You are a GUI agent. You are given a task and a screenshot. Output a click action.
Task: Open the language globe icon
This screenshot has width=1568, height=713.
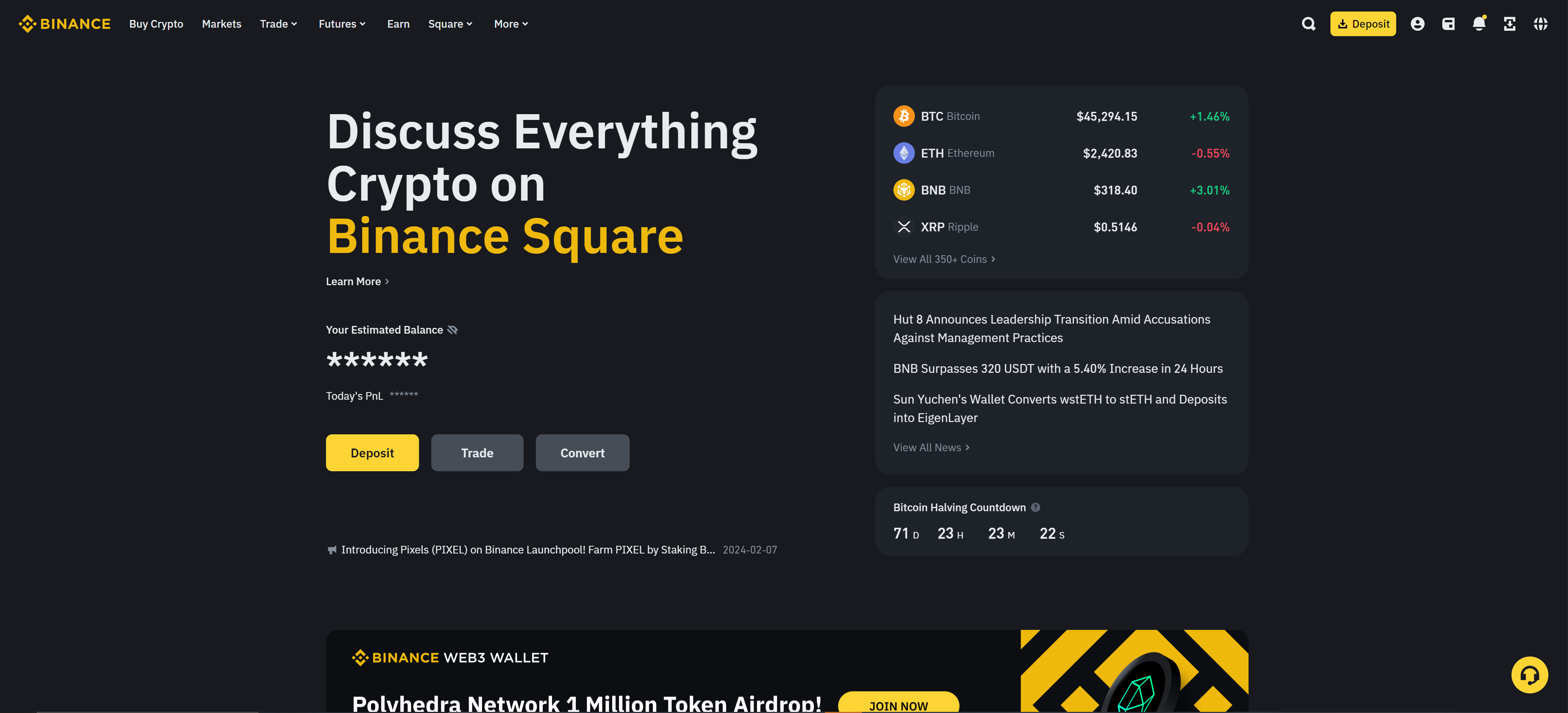pyautogui.click(x=1541, y=24)
